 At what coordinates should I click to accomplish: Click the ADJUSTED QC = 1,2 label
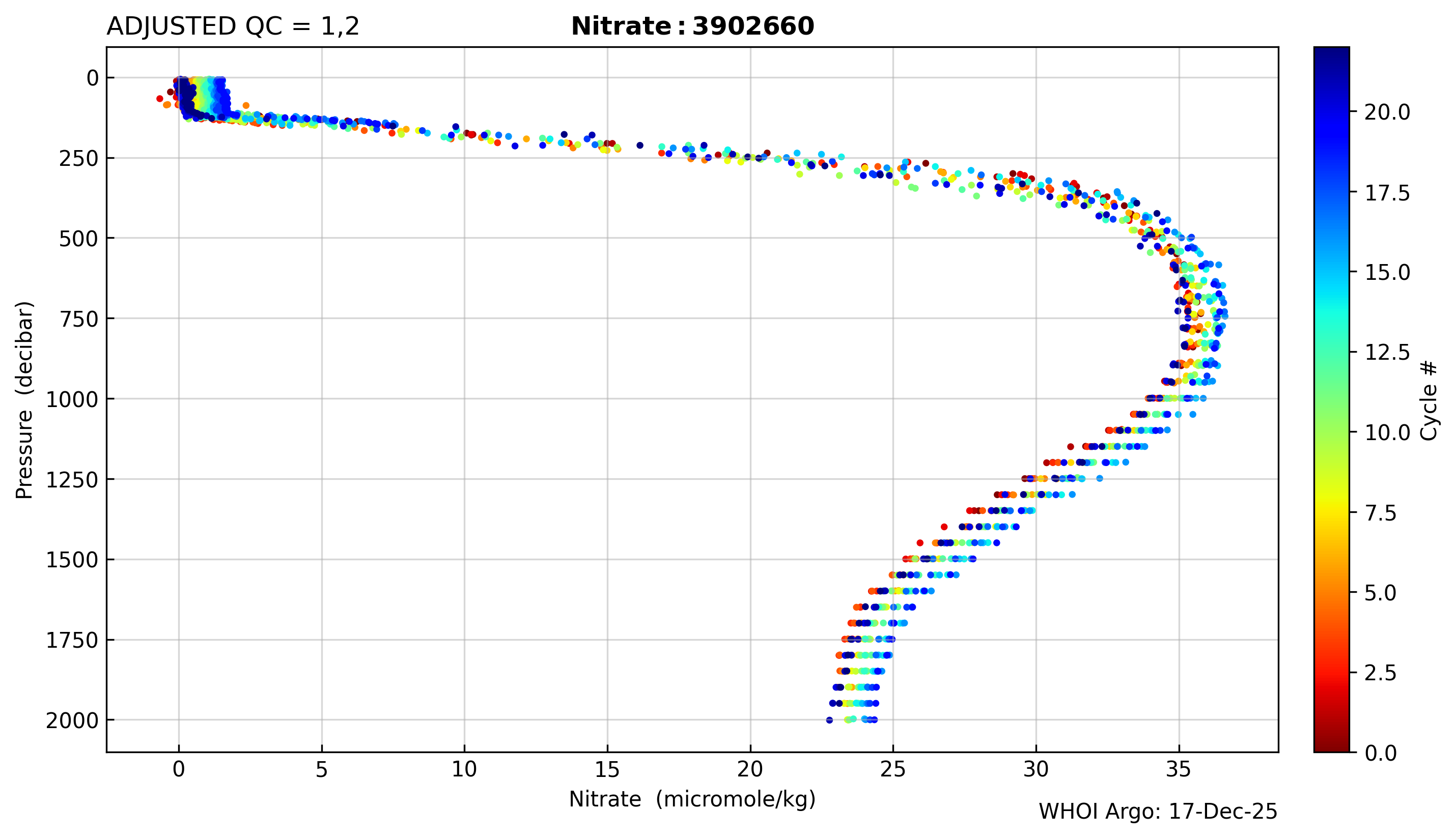[x=233, y=26]
